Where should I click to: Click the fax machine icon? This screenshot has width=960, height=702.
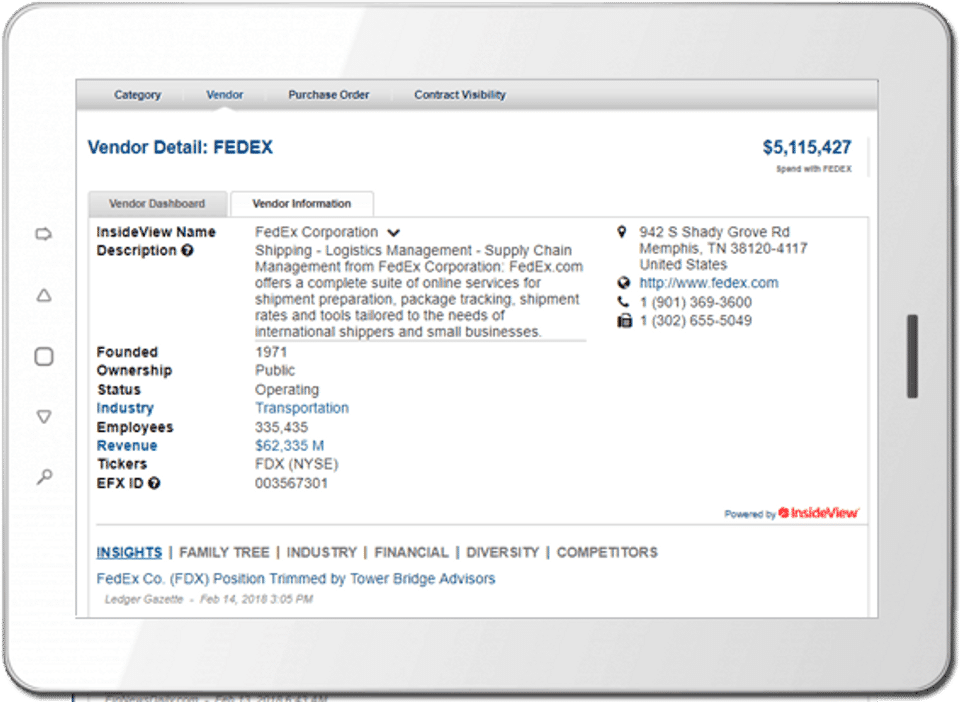[x=624, y=321]
